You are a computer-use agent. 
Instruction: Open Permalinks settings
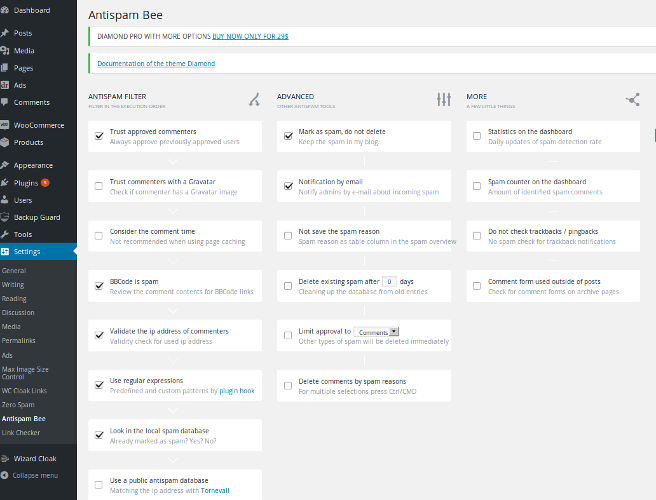click(x=18, y=341)
